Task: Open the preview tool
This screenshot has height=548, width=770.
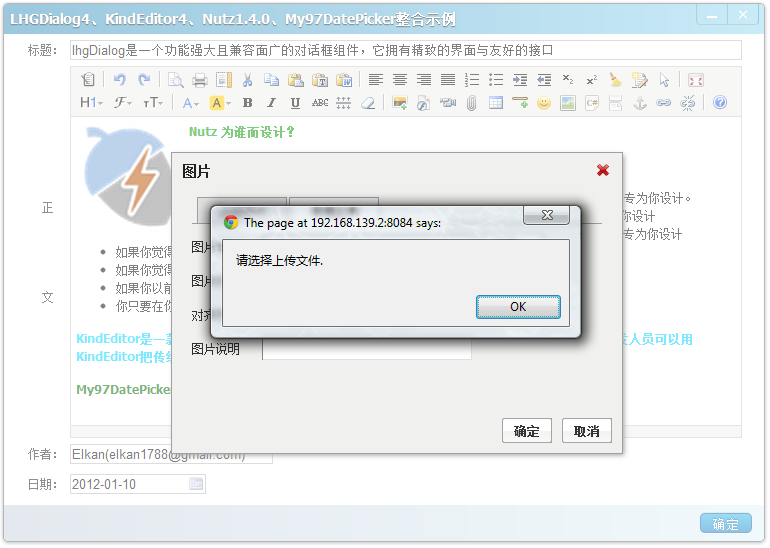Action: coord(175,80)
